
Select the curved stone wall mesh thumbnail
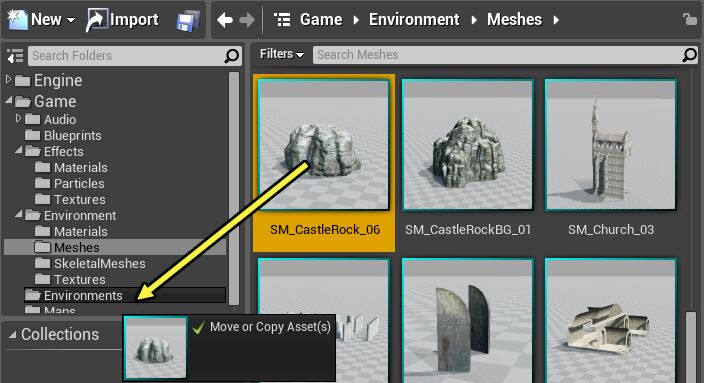coord(468,321)
